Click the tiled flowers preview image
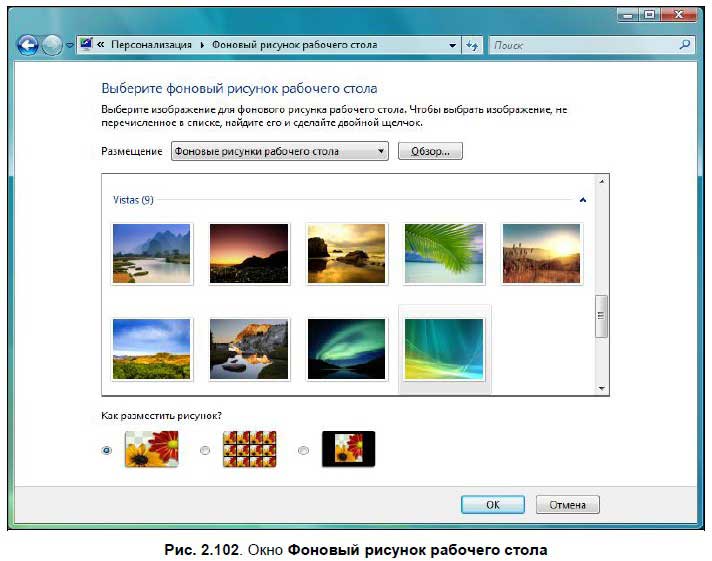This screenshot has width=712, height=561. (x=250, y=449)
